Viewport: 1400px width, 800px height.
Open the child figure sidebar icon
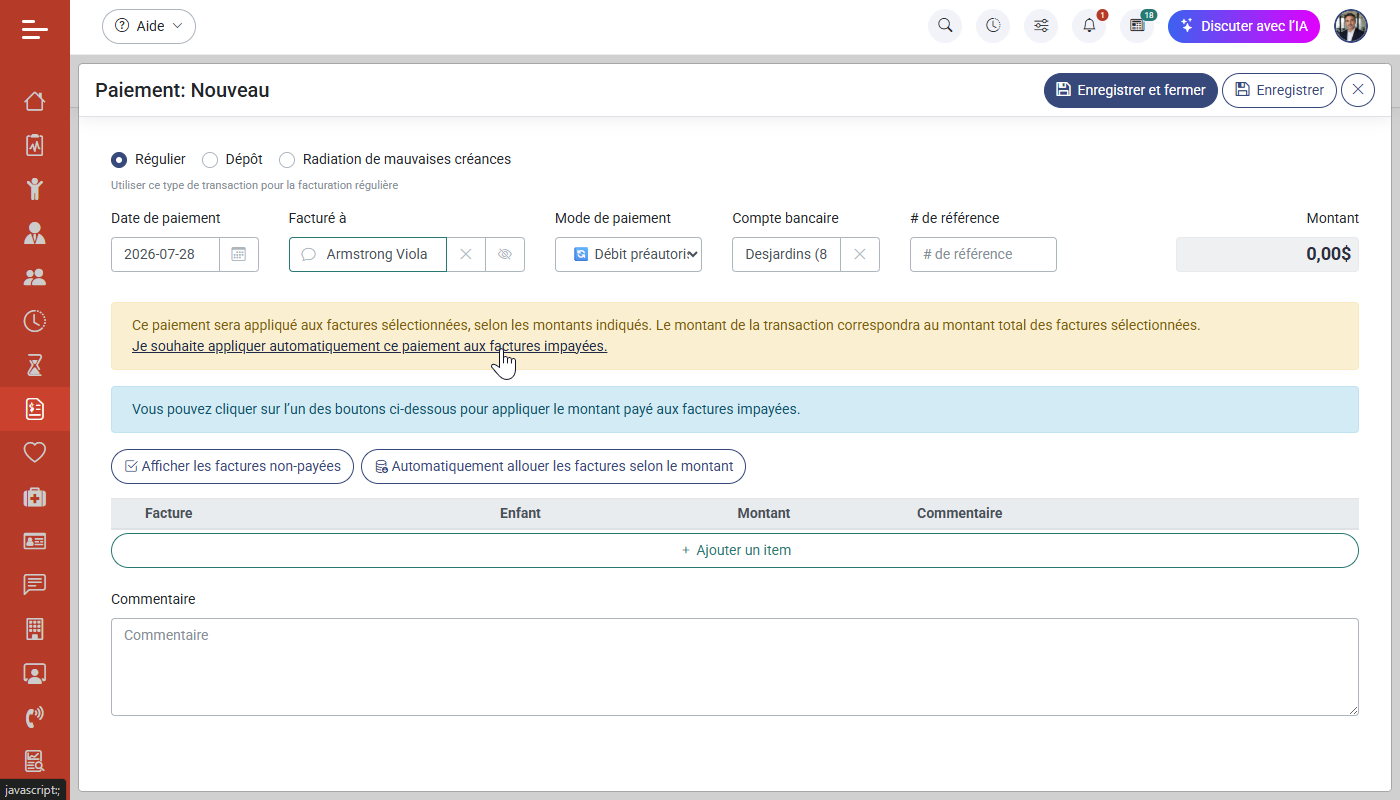35,189
